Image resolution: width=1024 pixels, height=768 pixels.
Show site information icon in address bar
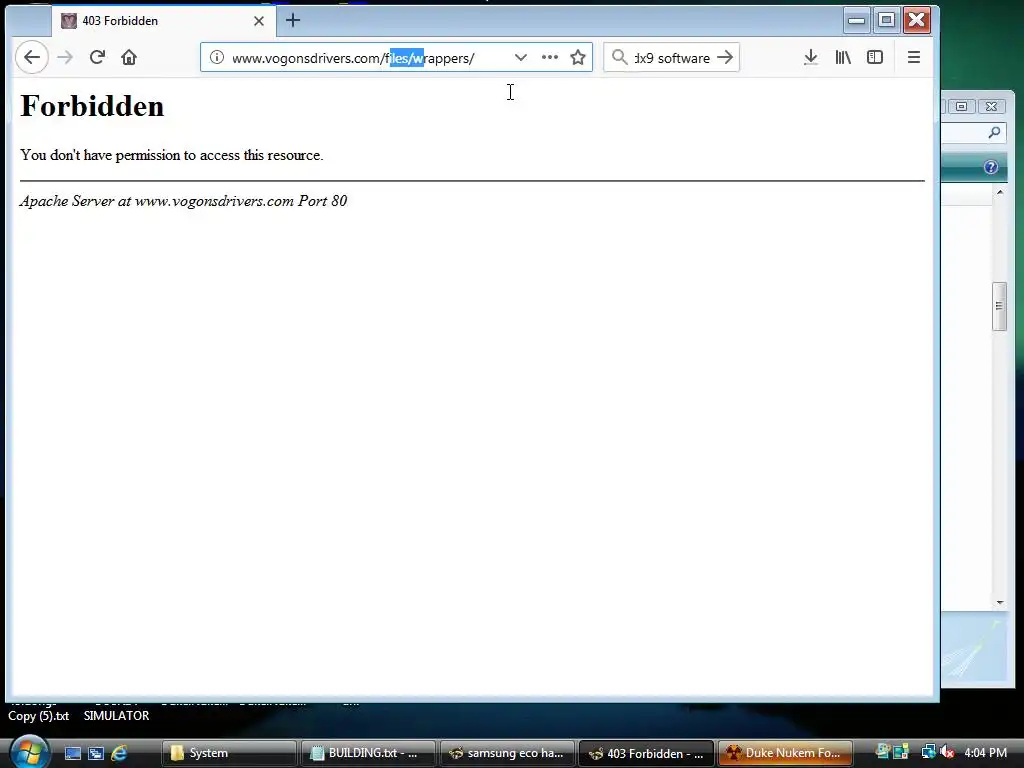click(217, 57)
